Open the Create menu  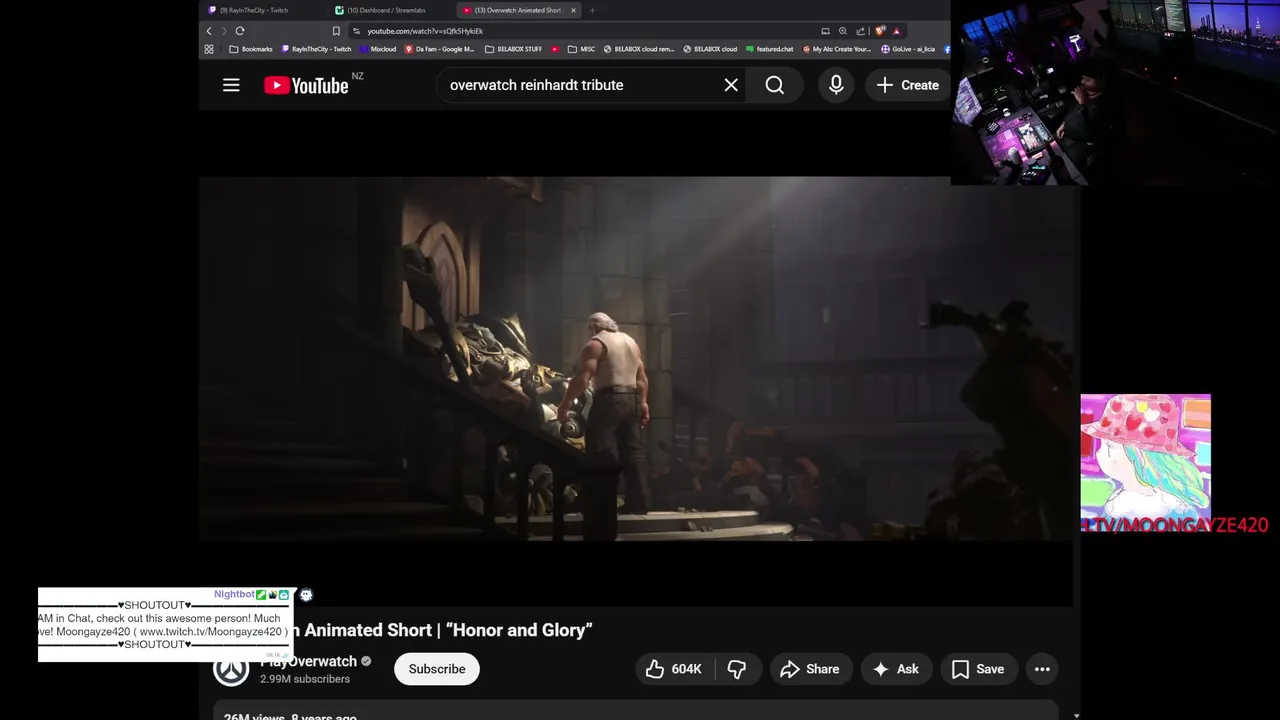[908, 85]
